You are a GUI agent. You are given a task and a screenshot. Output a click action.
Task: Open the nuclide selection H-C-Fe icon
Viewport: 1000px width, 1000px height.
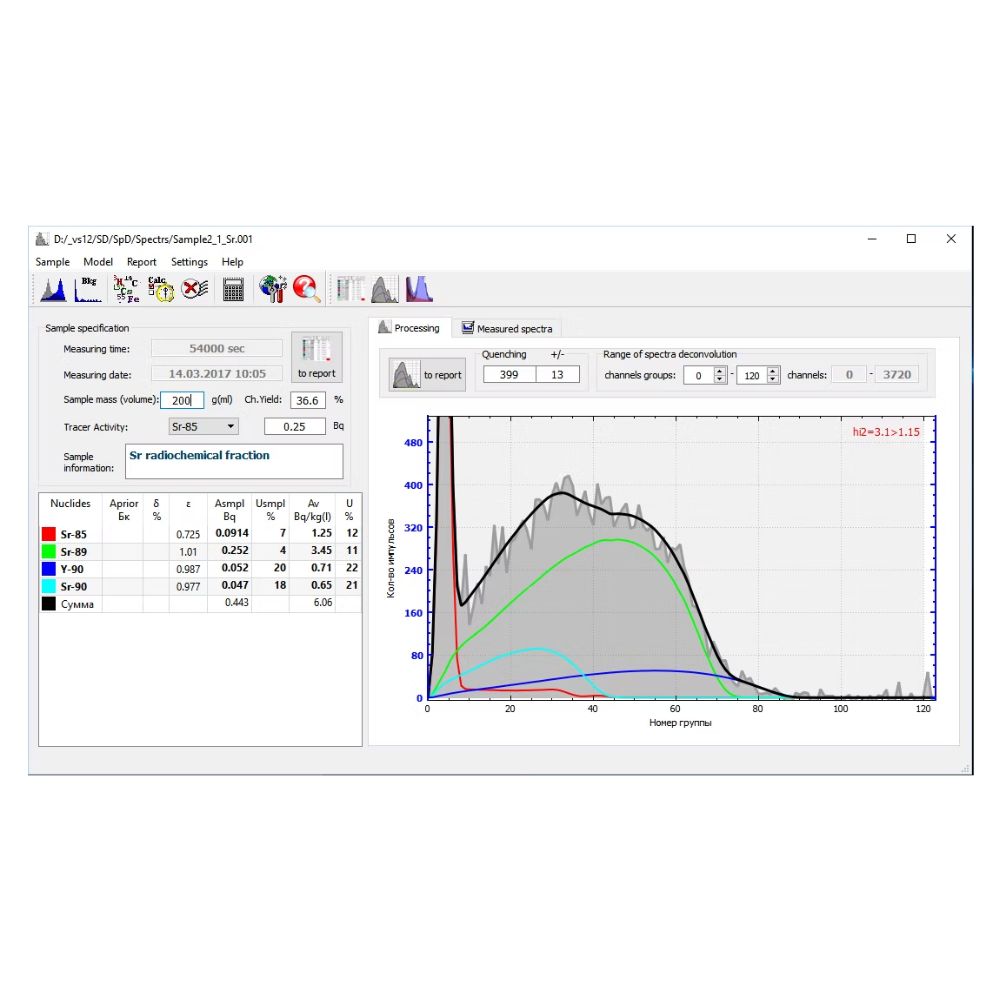point(126,289)
